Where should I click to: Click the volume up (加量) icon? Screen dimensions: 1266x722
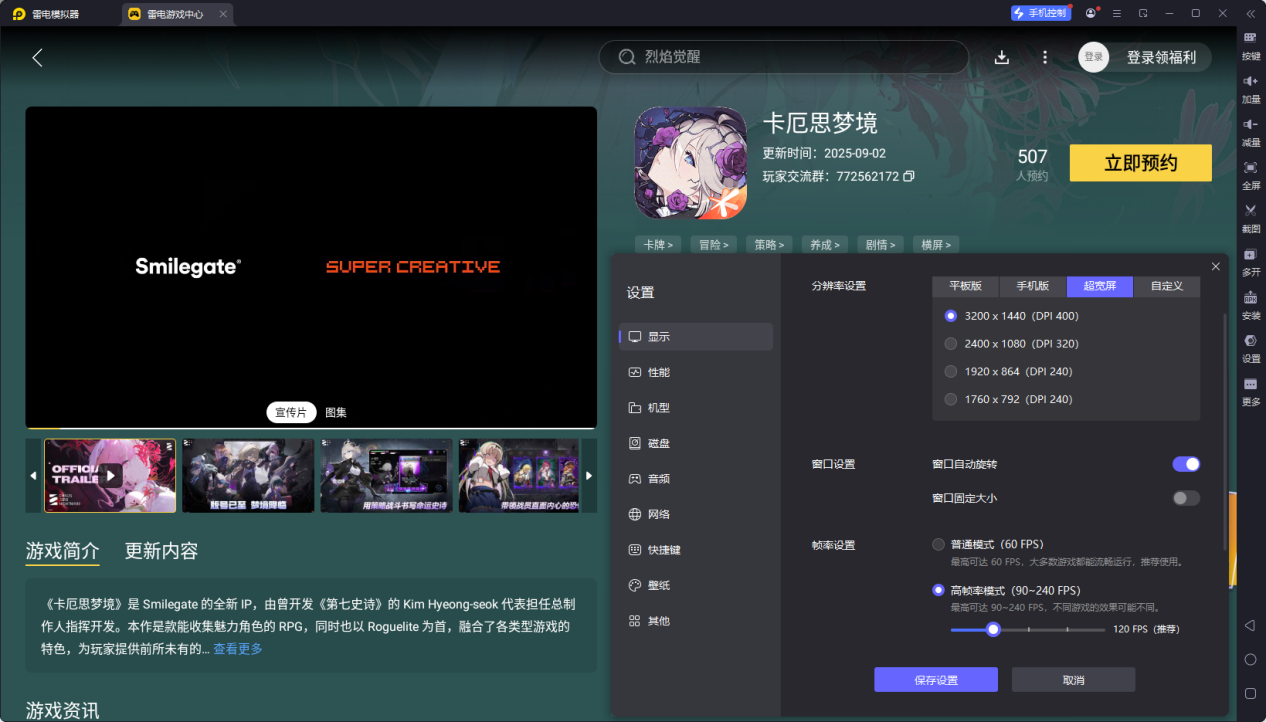pyautogui.click(x=1250, y=81)
